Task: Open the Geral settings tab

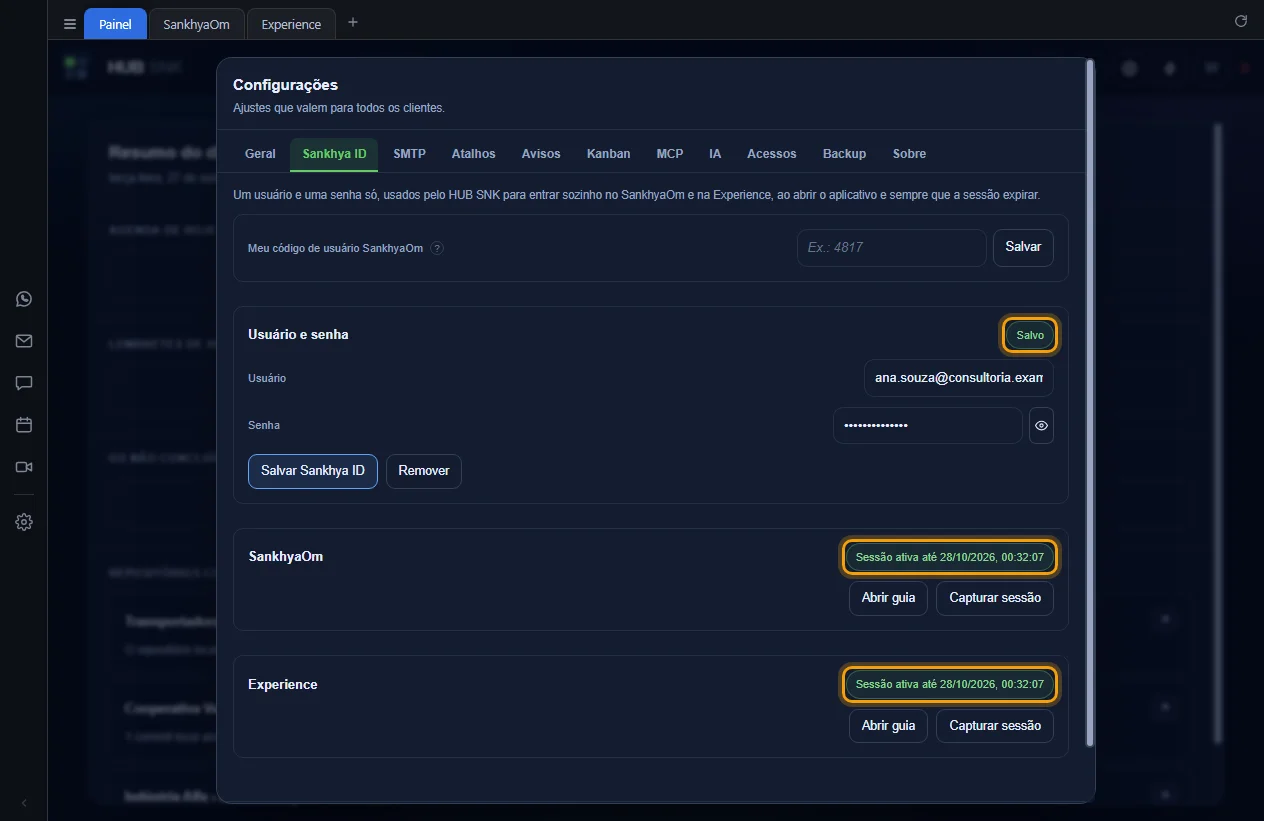Action: pos(260,154)
